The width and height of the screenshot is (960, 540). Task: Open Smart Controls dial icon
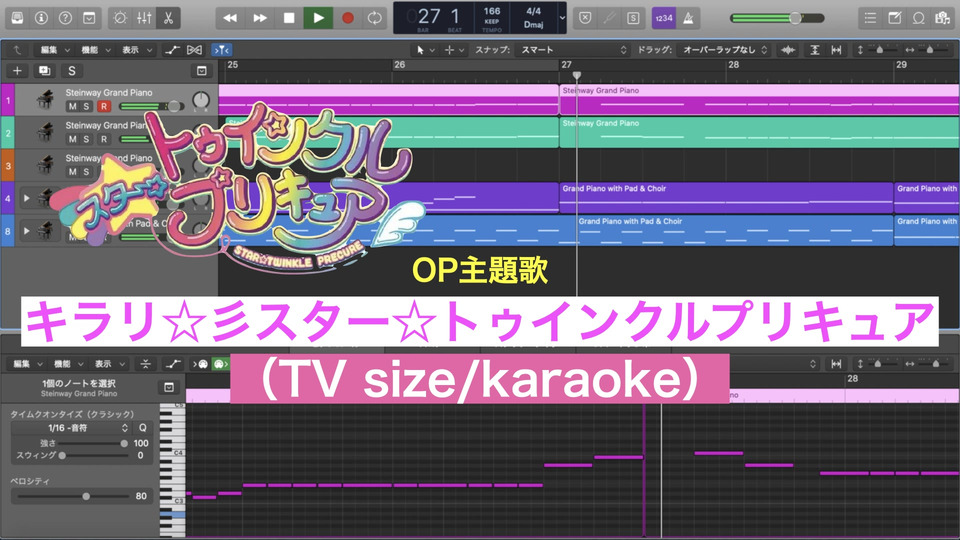click(x=120, y=18)
